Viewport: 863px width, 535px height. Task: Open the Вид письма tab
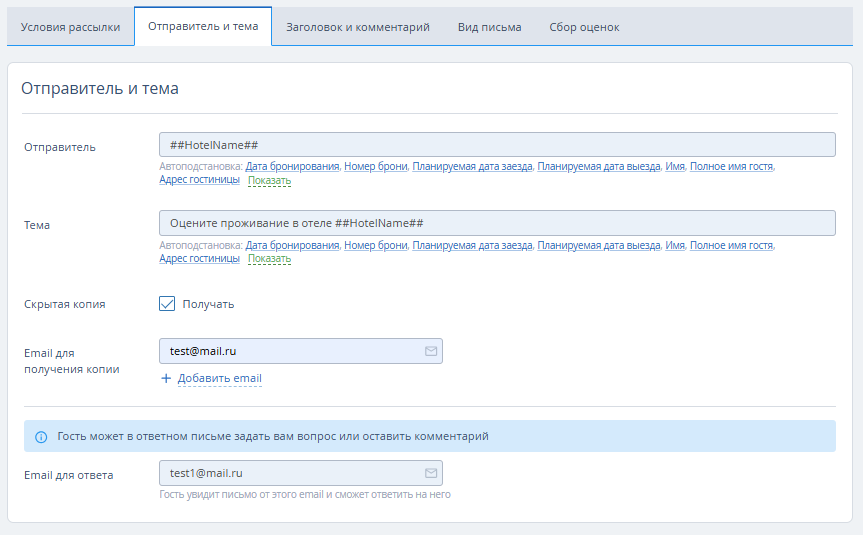click(x=489, y=27)
